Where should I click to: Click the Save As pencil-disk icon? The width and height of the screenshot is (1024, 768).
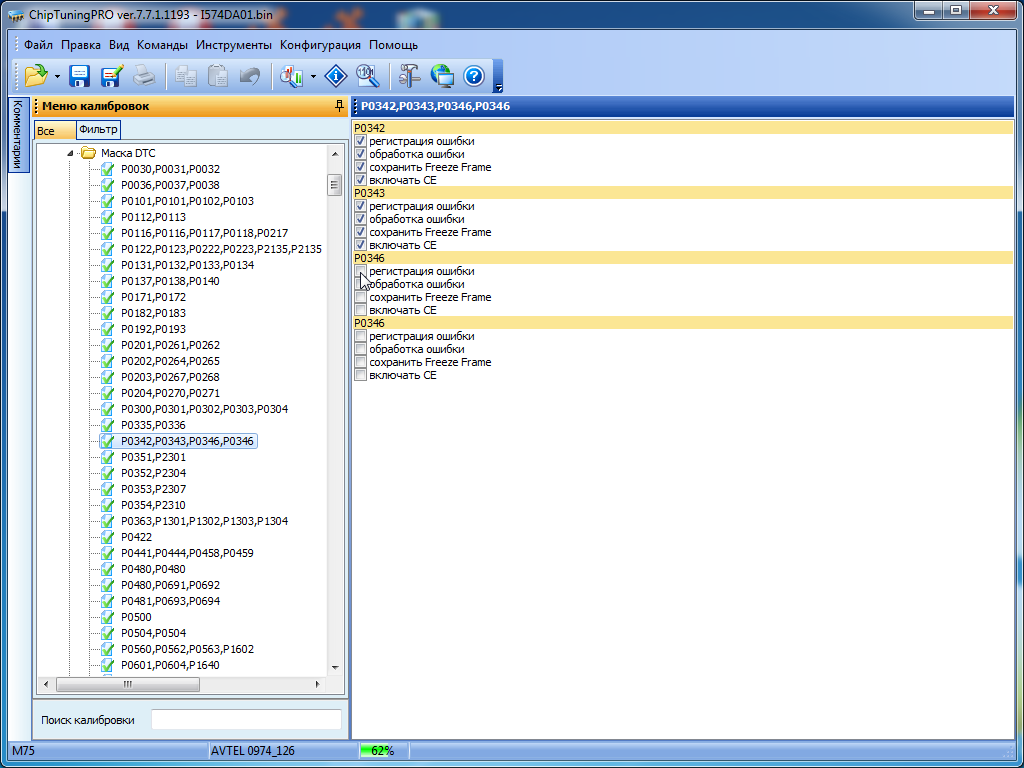point(111,76)
